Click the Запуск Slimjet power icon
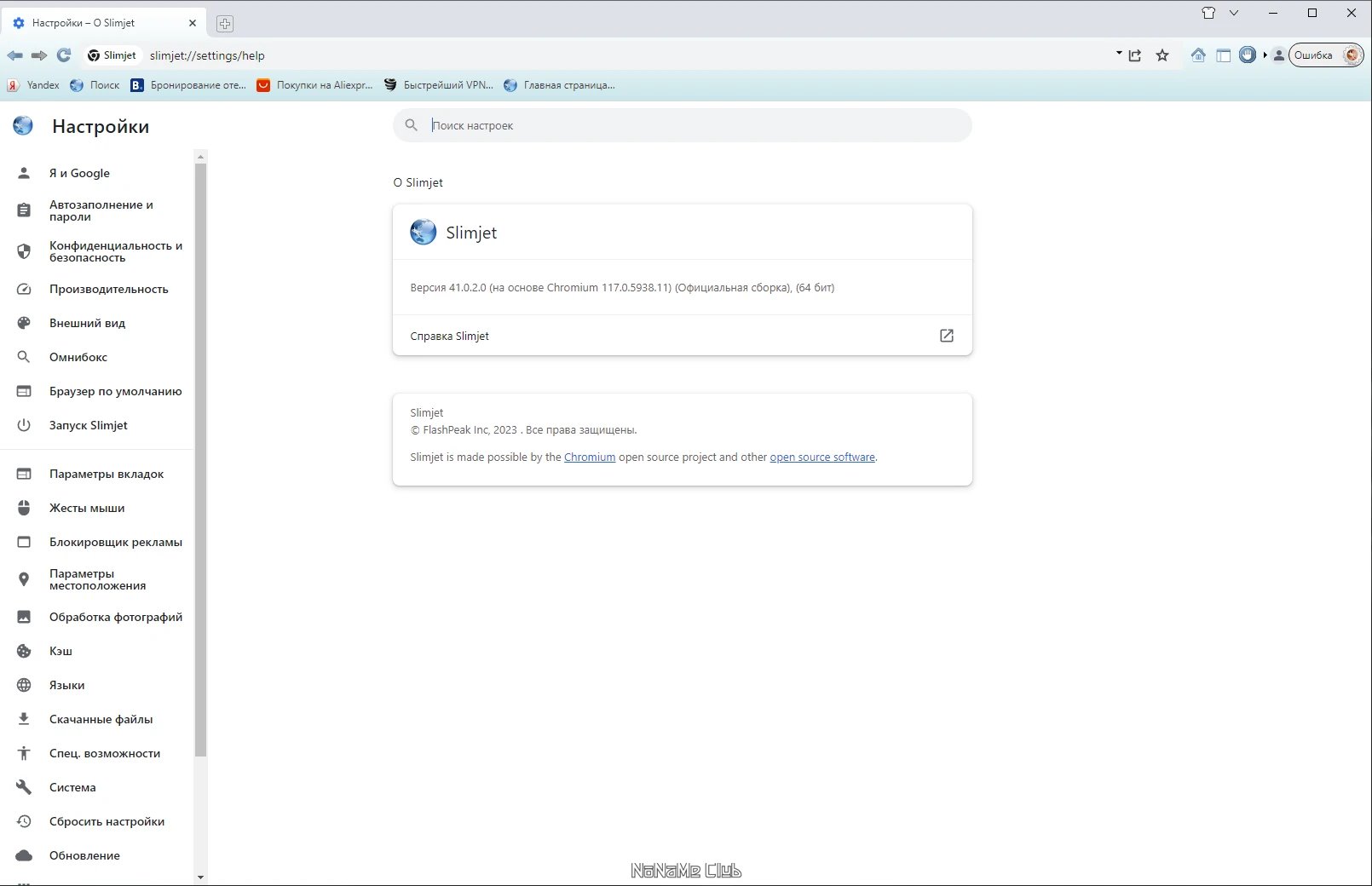This screenshot has height=886, width=1372. pos(24,425)
